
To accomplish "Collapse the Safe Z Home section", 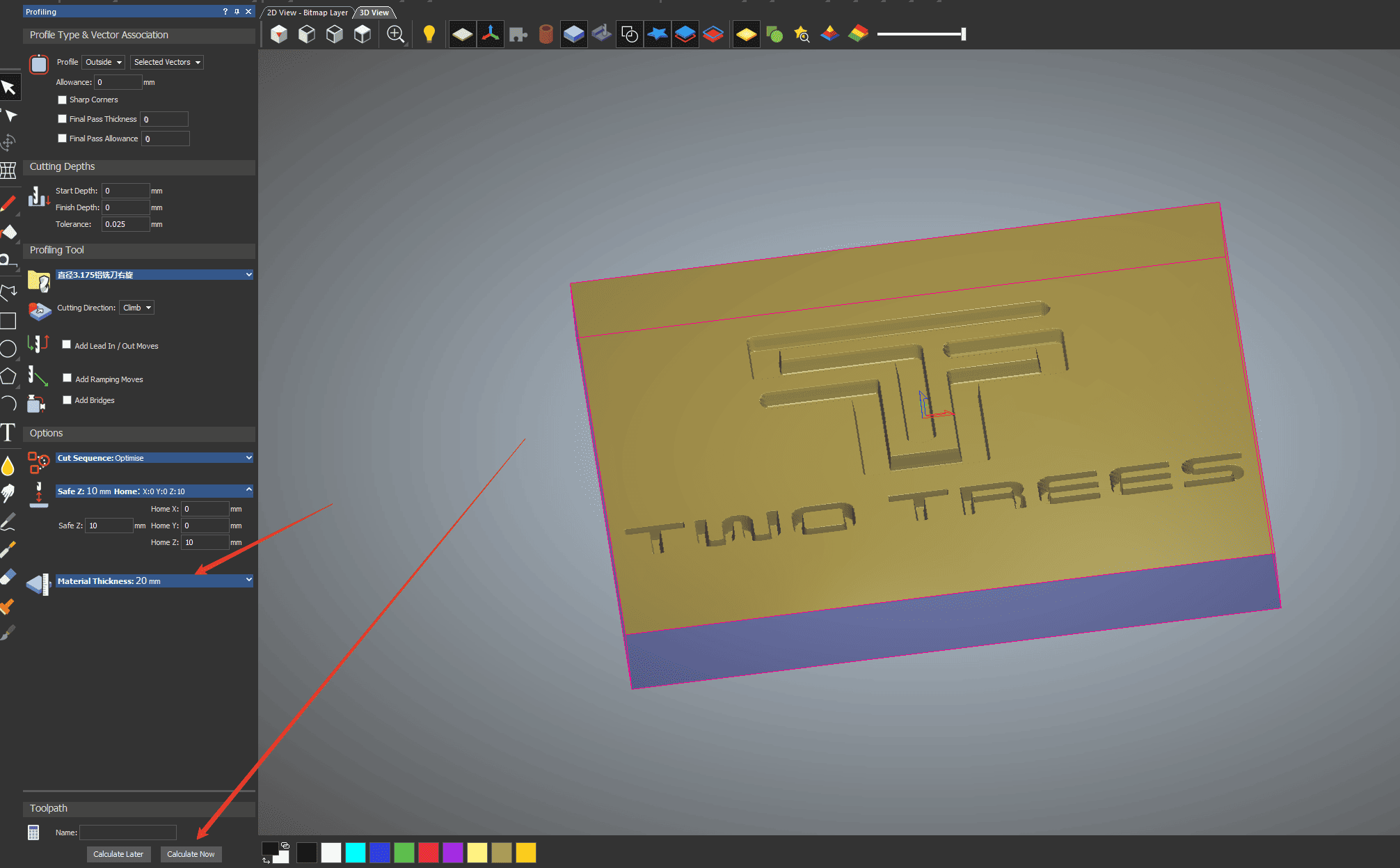I will coord(154,491).
